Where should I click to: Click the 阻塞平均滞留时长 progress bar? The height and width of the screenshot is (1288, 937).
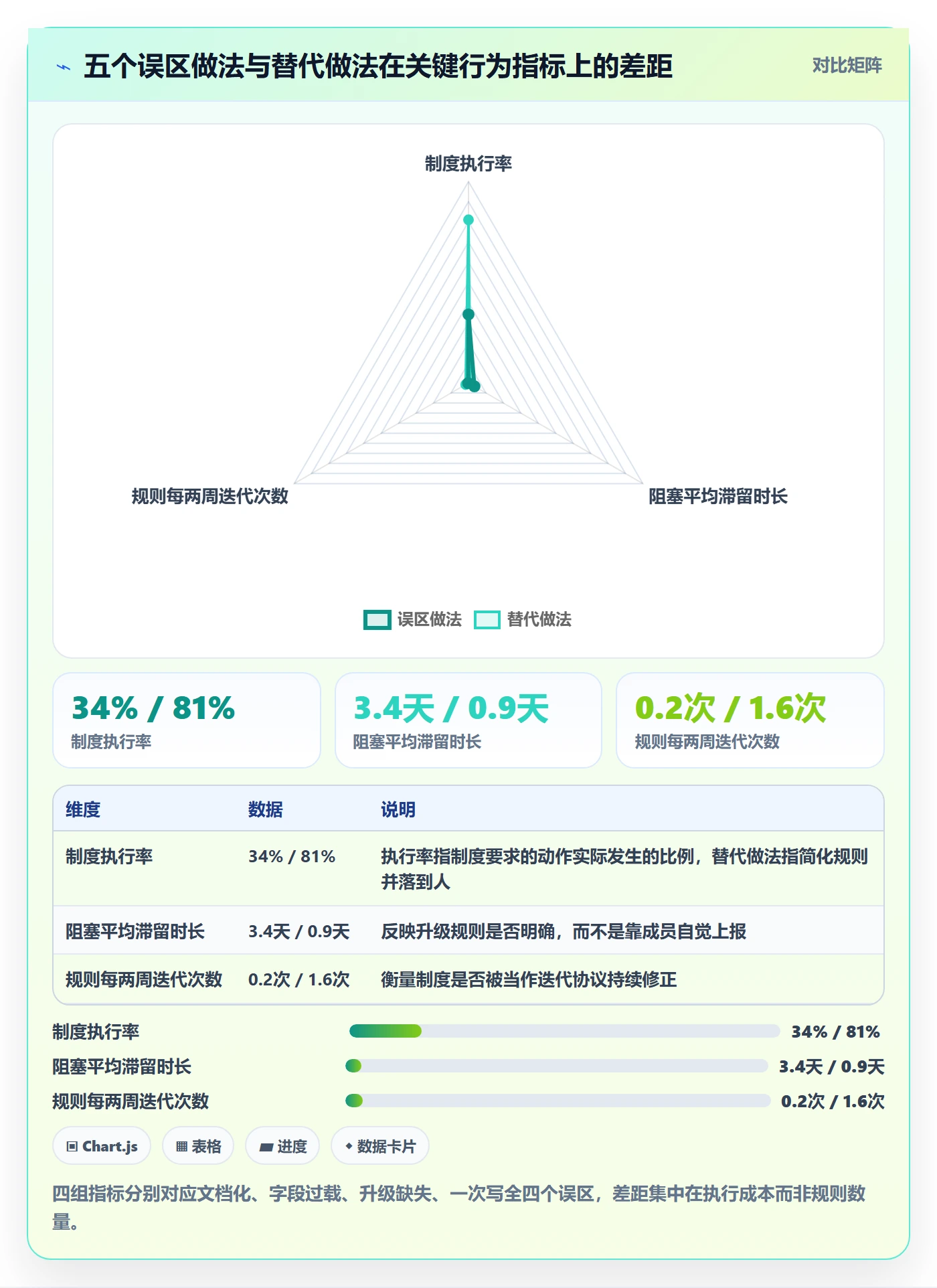tap(557, 1066)
